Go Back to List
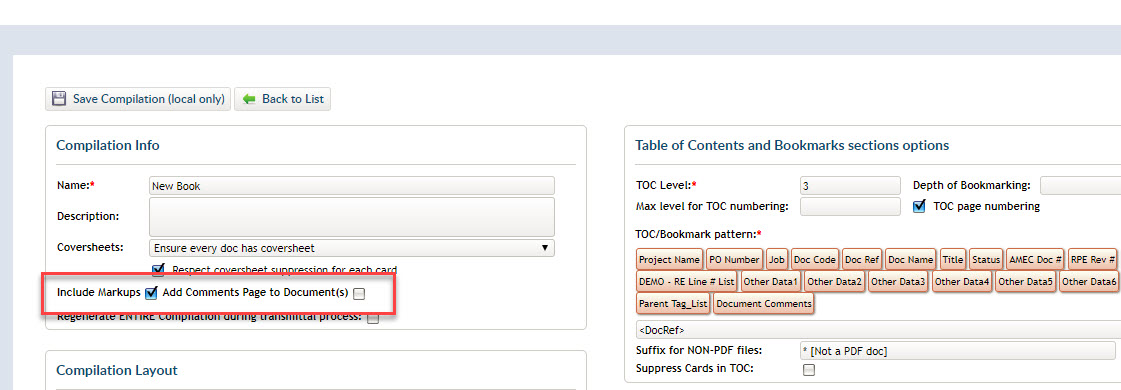1121x390 pixels. click(x=282, y=99)
